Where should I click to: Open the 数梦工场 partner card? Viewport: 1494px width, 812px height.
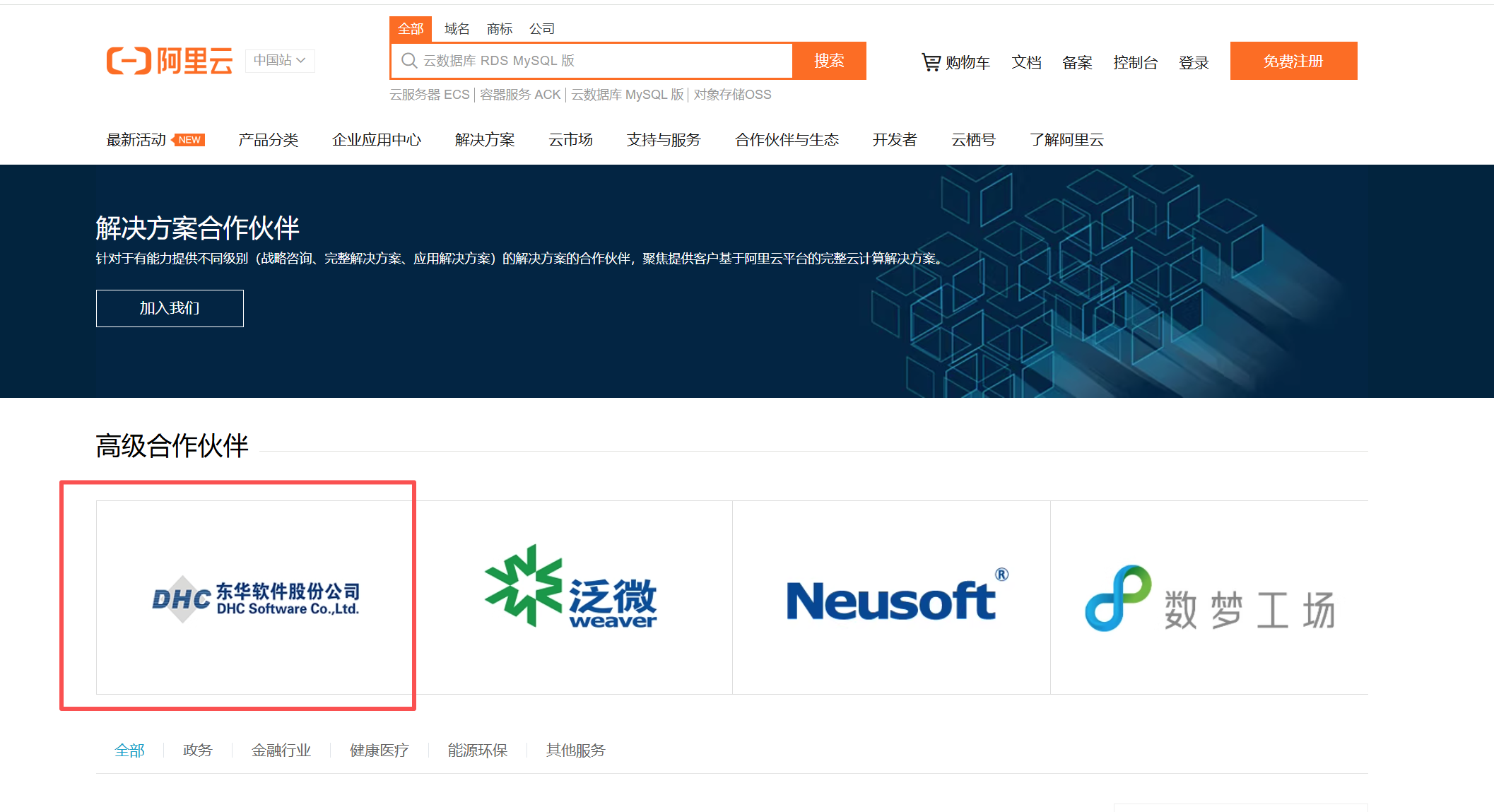[x=1209, y=597]
